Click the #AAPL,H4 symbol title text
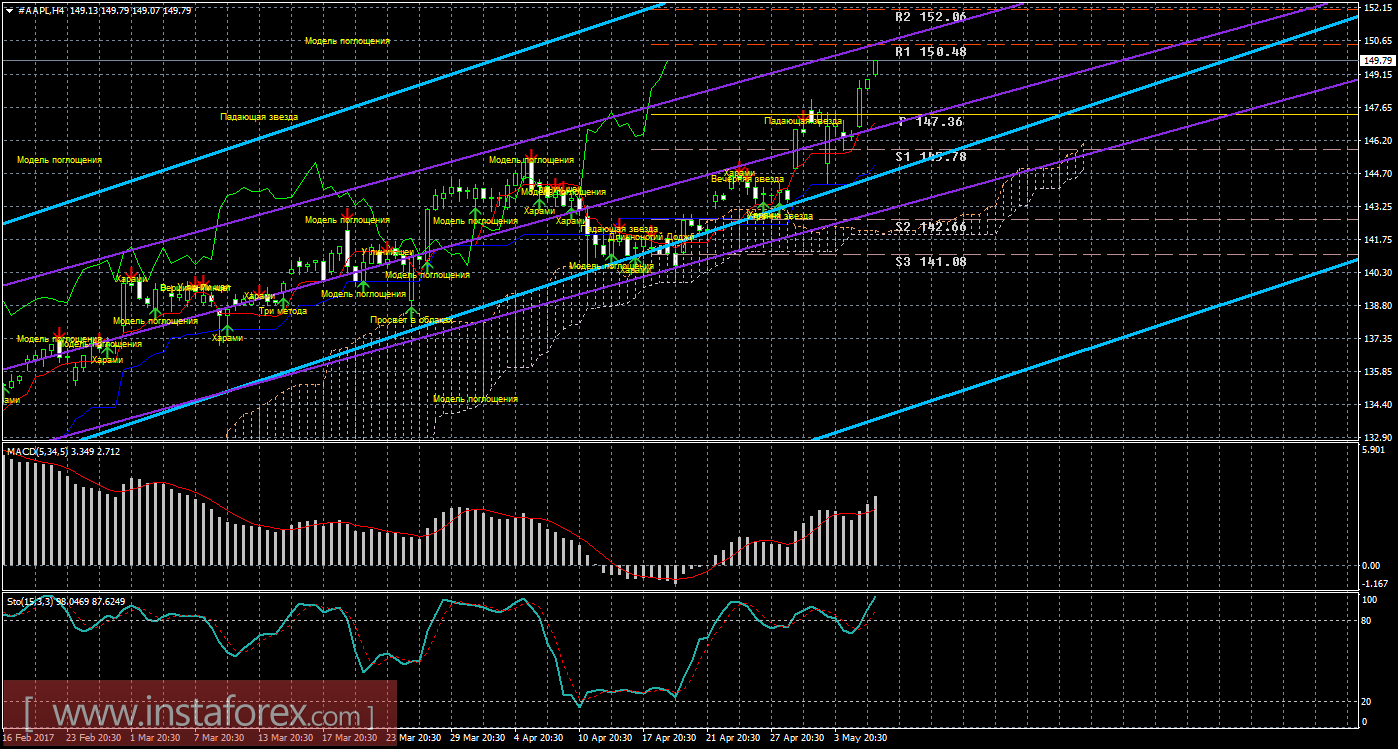 click(x=41, y=10)
